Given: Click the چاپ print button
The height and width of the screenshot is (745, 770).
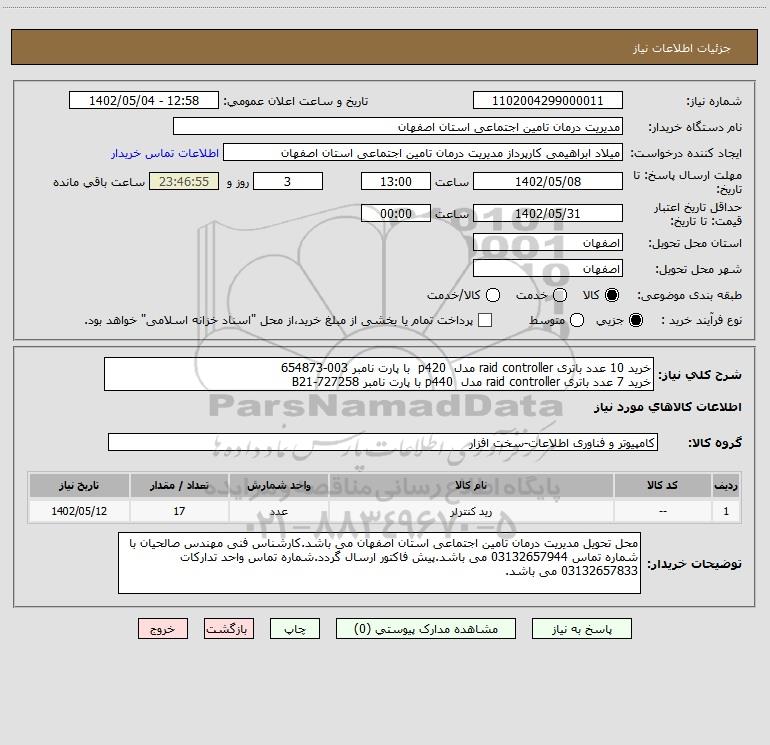Looking at the screenshot, I should (295, 629).
